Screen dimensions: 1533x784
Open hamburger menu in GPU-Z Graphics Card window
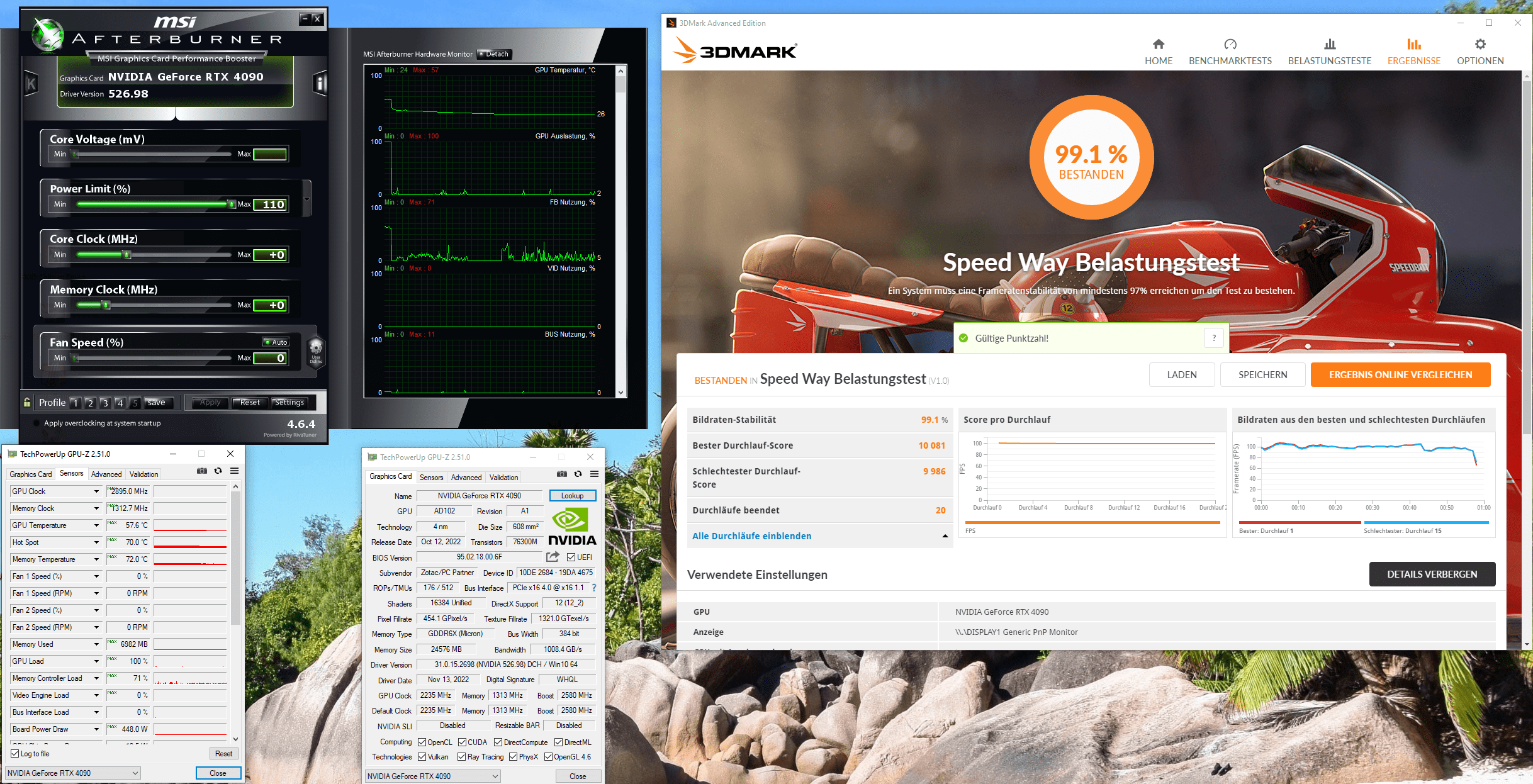click(x=594, y=474)
